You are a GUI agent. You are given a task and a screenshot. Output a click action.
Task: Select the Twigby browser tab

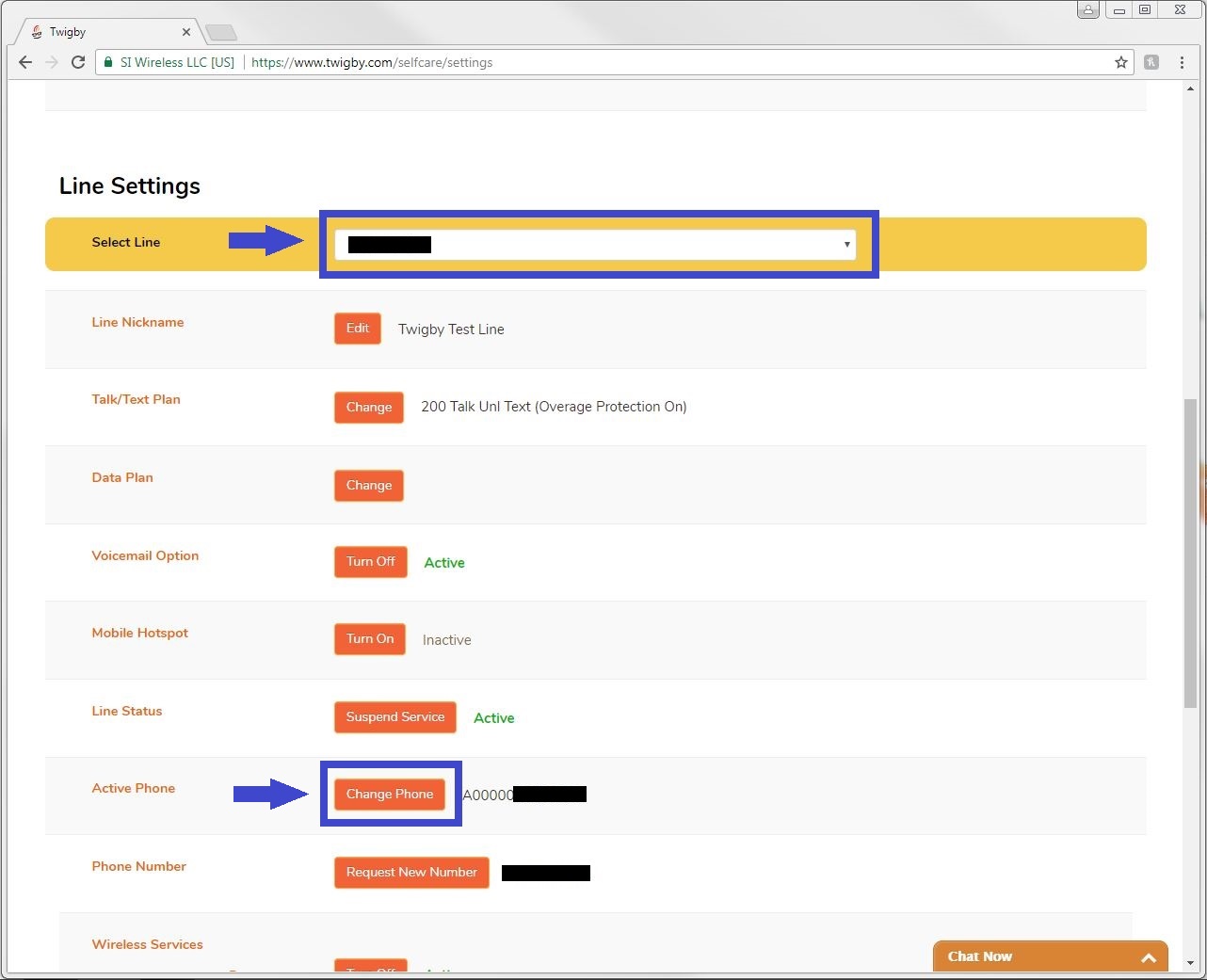coord(104,32)
